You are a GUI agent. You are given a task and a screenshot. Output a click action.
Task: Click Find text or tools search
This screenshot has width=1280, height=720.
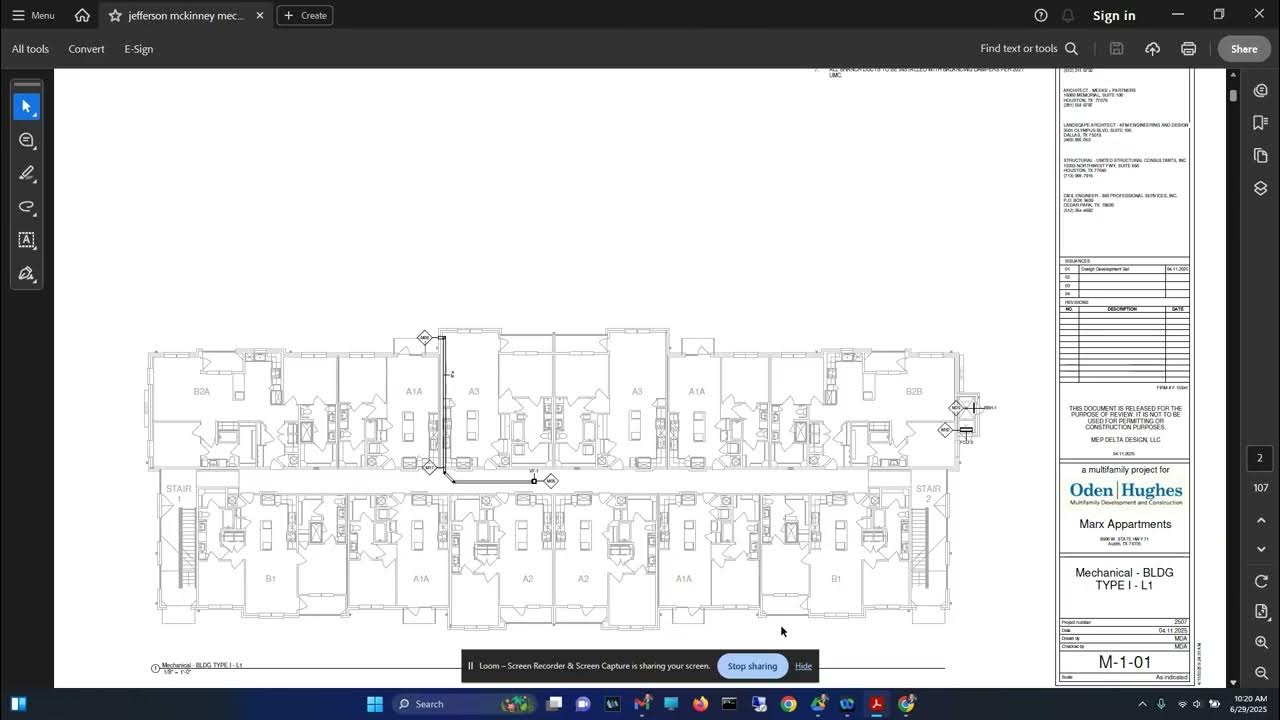[1029, 48]
